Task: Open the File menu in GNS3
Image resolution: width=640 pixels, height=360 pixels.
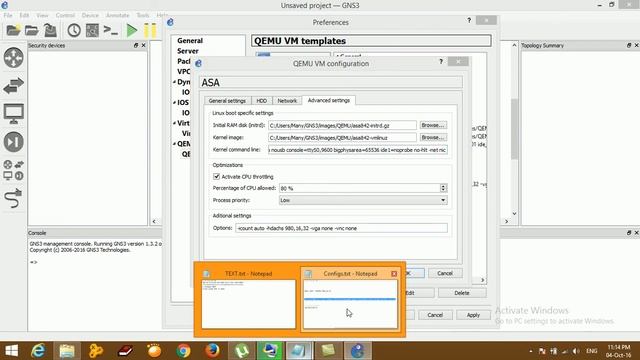Action: (8, 15)
